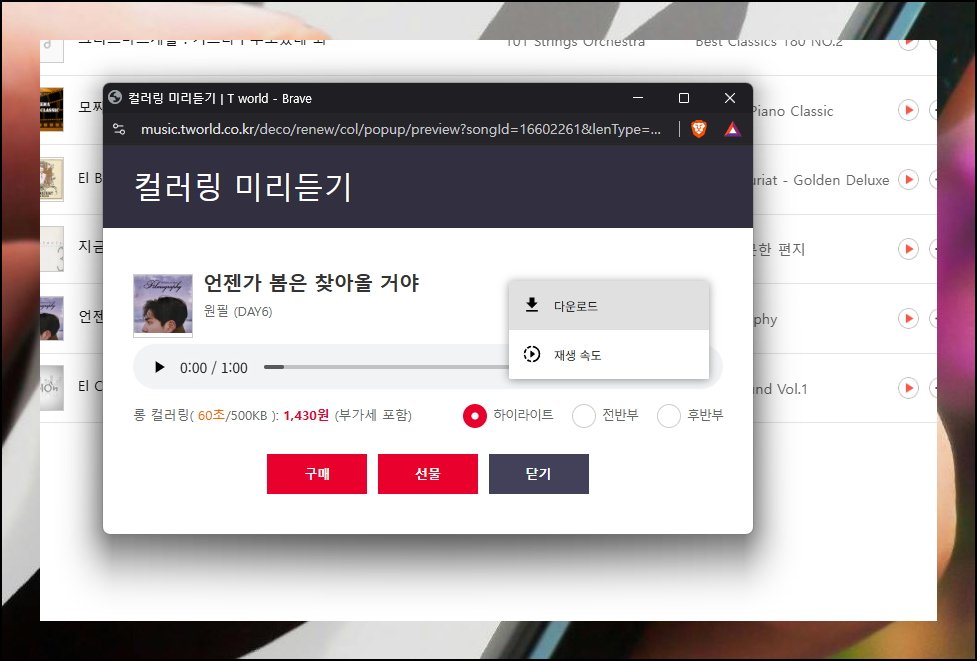Play preview for the 편지 album row
The image size is (977, 661).
(908, 249)
